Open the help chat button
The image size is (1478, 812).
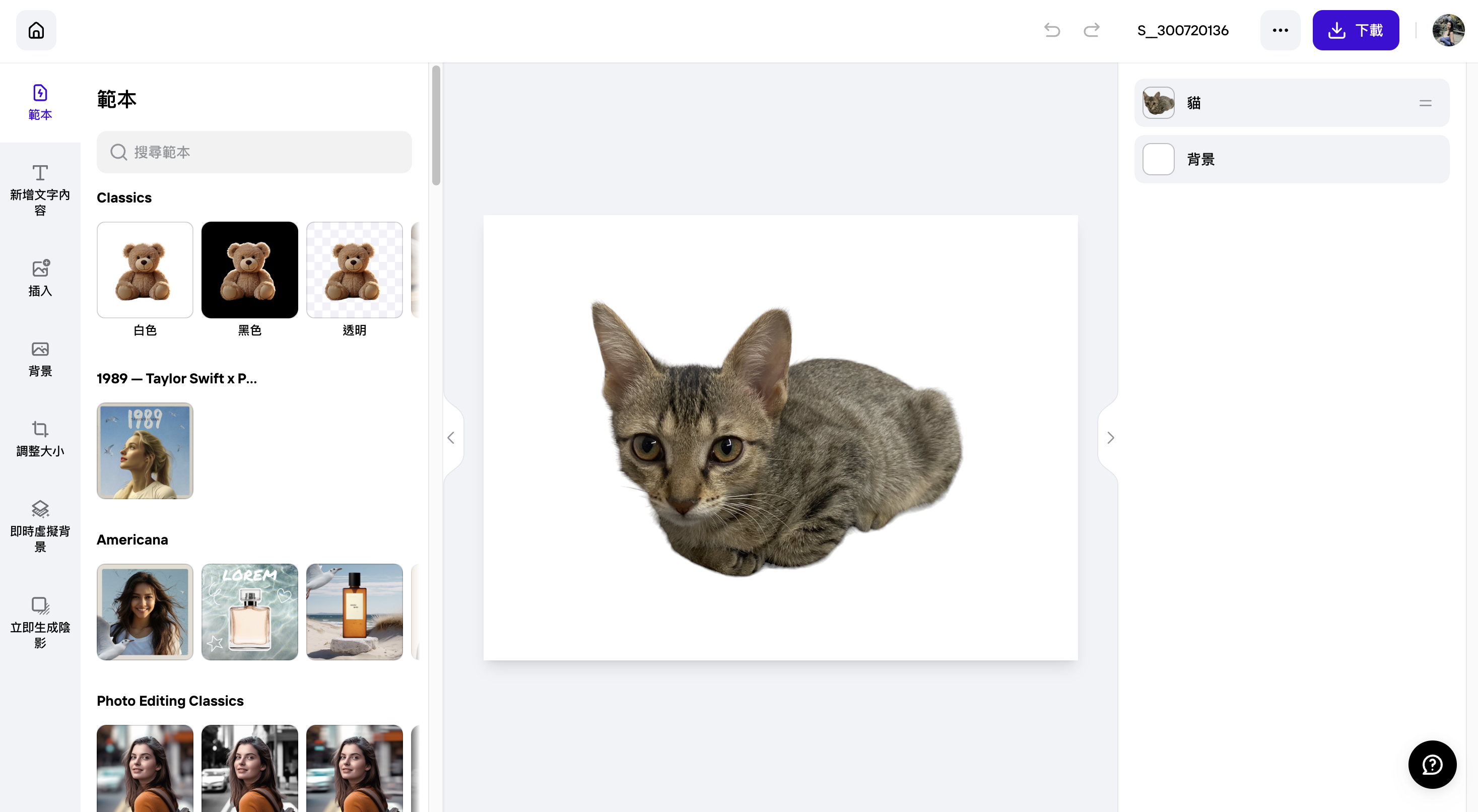pos(1432,764)
